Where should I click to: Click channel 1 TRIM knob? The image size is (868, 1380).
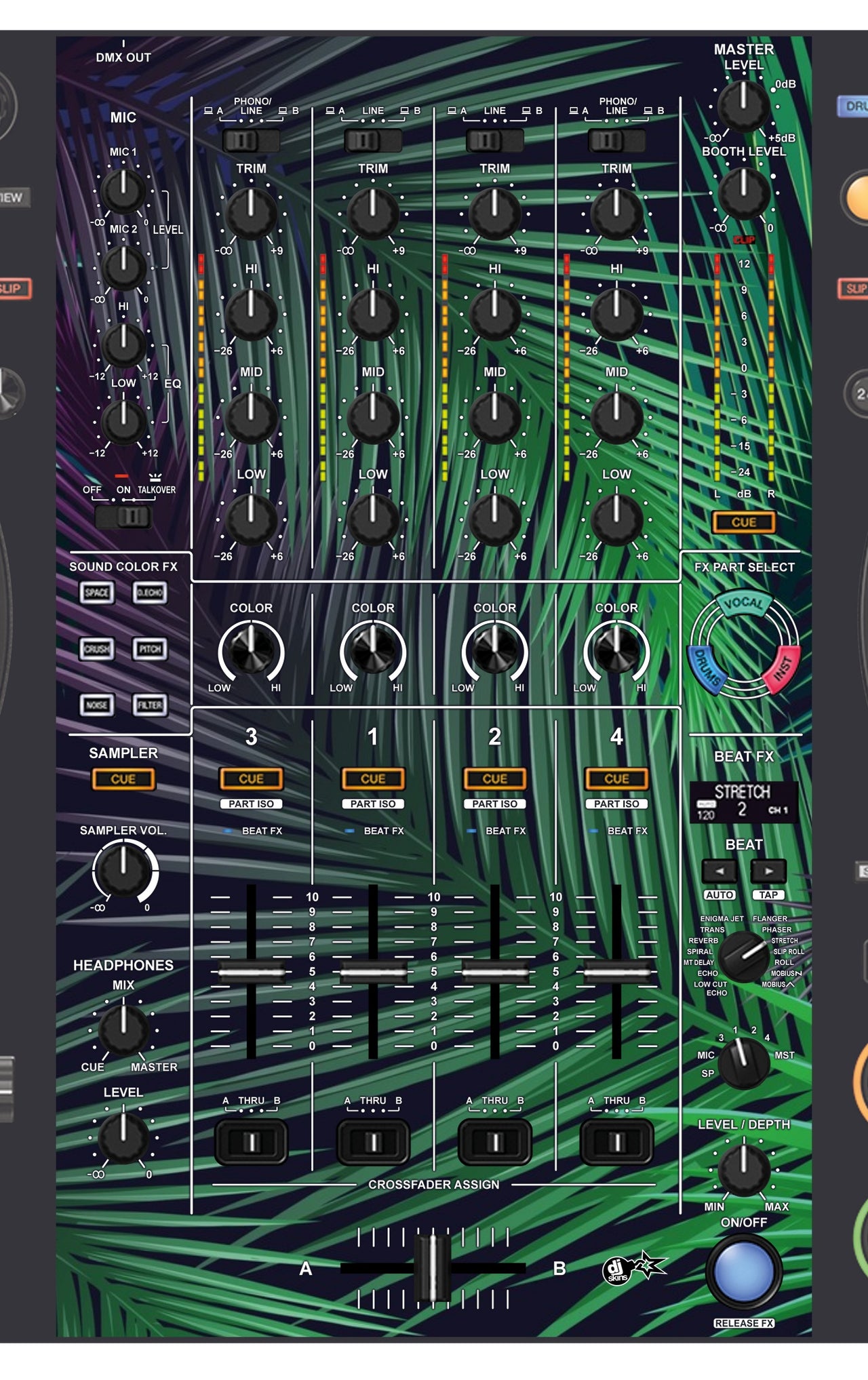tap(373, 214)
